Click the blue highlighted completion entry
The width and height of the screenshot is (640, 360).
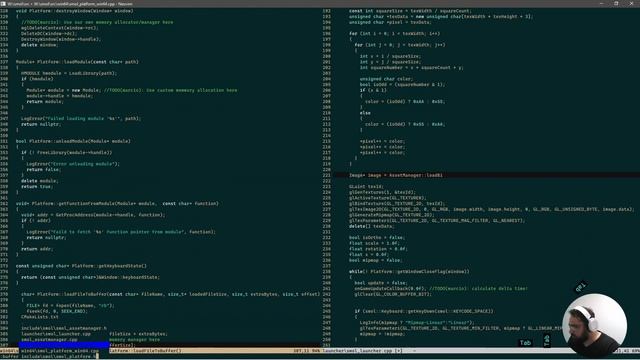tap(64, 345)
